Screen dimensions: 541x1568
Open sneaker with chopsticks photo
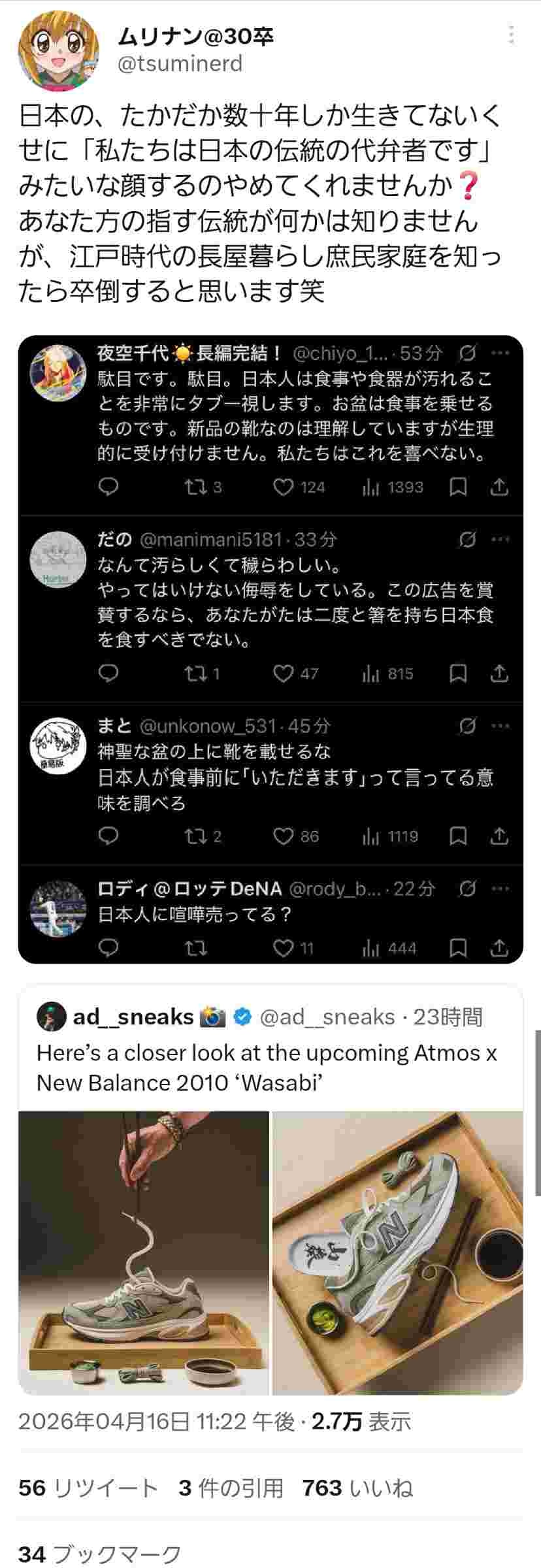tap(144, 1253)
